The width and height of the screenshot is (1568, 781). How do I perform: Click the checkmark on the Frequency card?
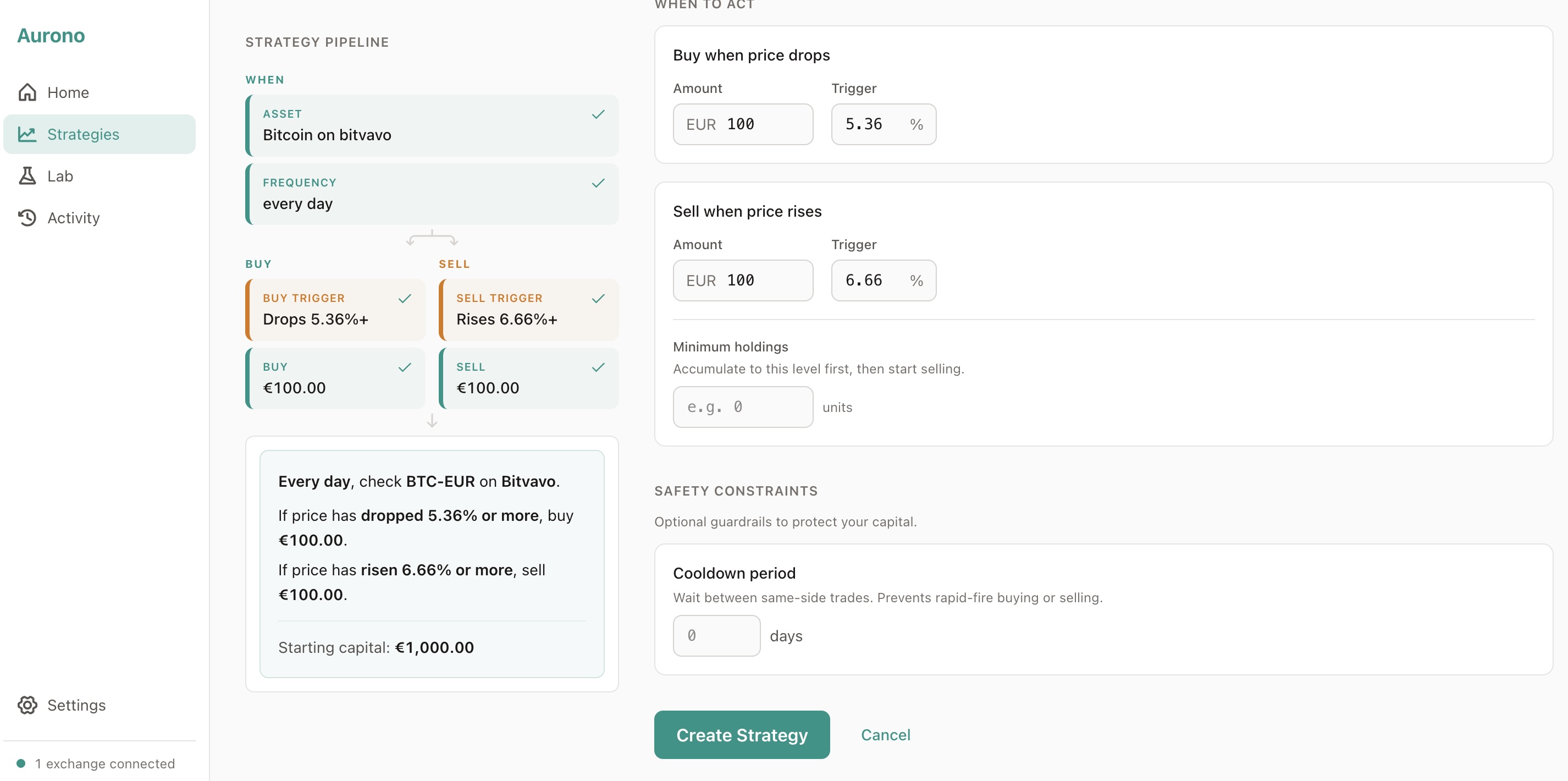click(598, 183)
